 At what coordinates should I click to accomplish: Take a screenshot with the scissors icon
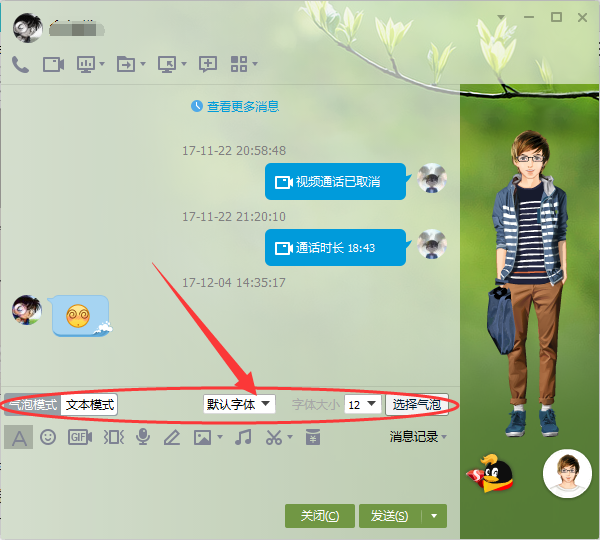(x=274, y=437)
